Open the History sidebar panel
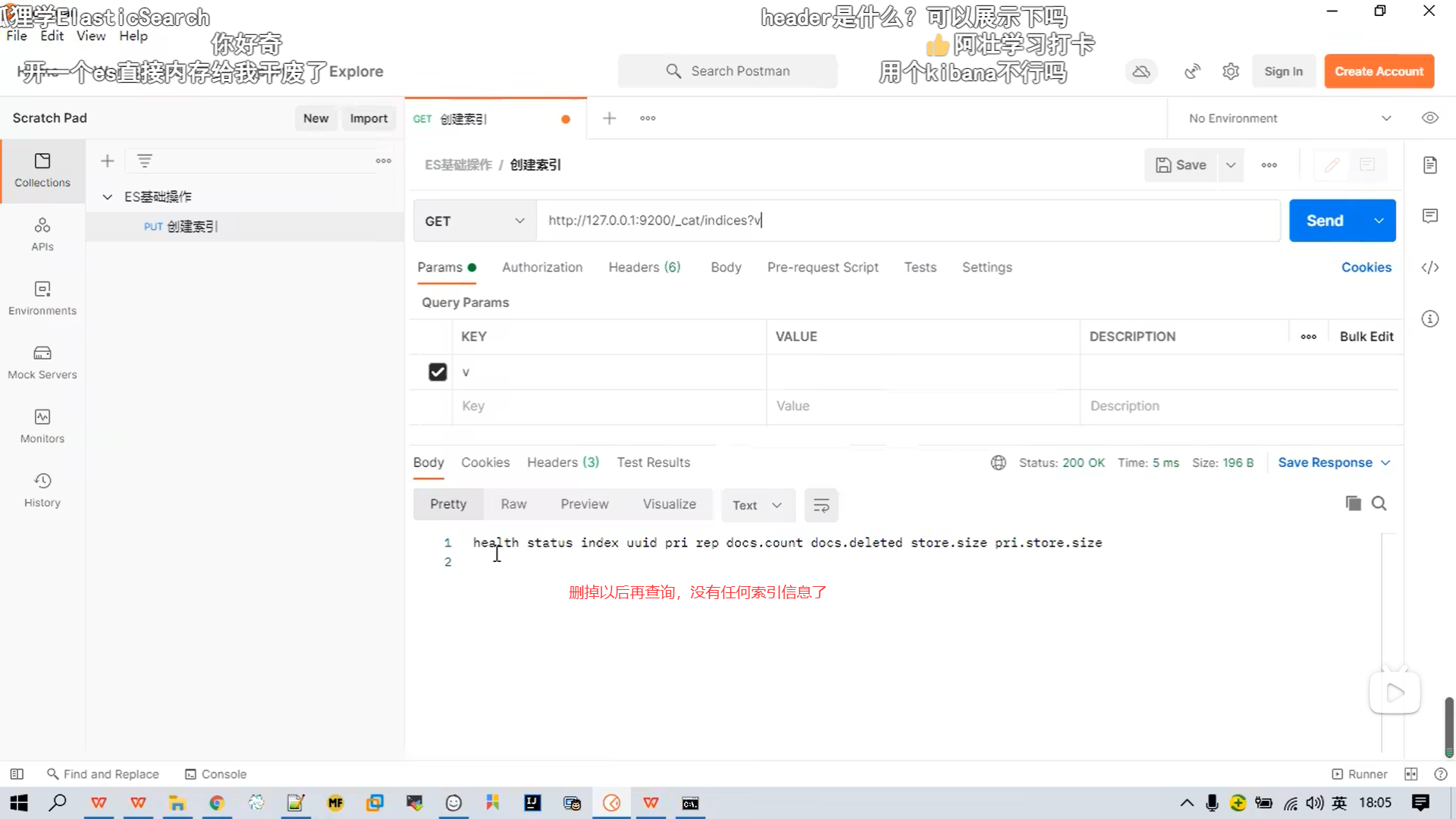Viewport: 1456px width, 819px height. click(x=42, y=490)
